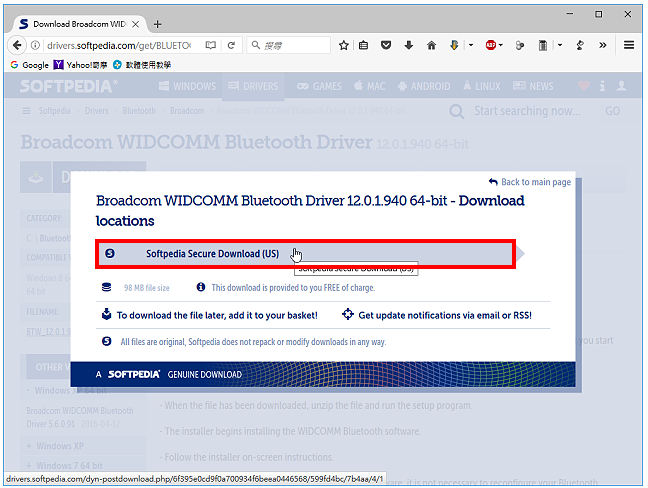Get update notifications via email or RSS
The width and height of the screenshot is (648, 488).
point(445,315)
